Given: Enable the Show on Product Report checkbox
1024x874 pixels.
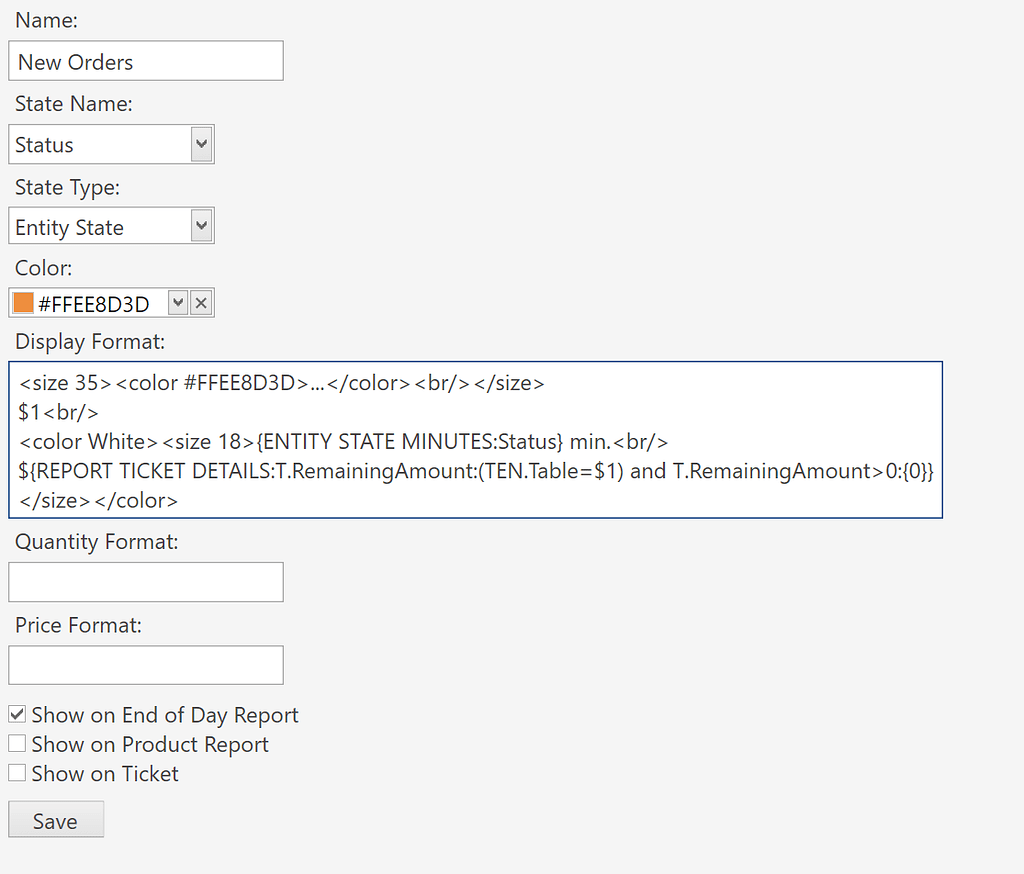Looking at the screenshot, I should [x=16, y=743].
